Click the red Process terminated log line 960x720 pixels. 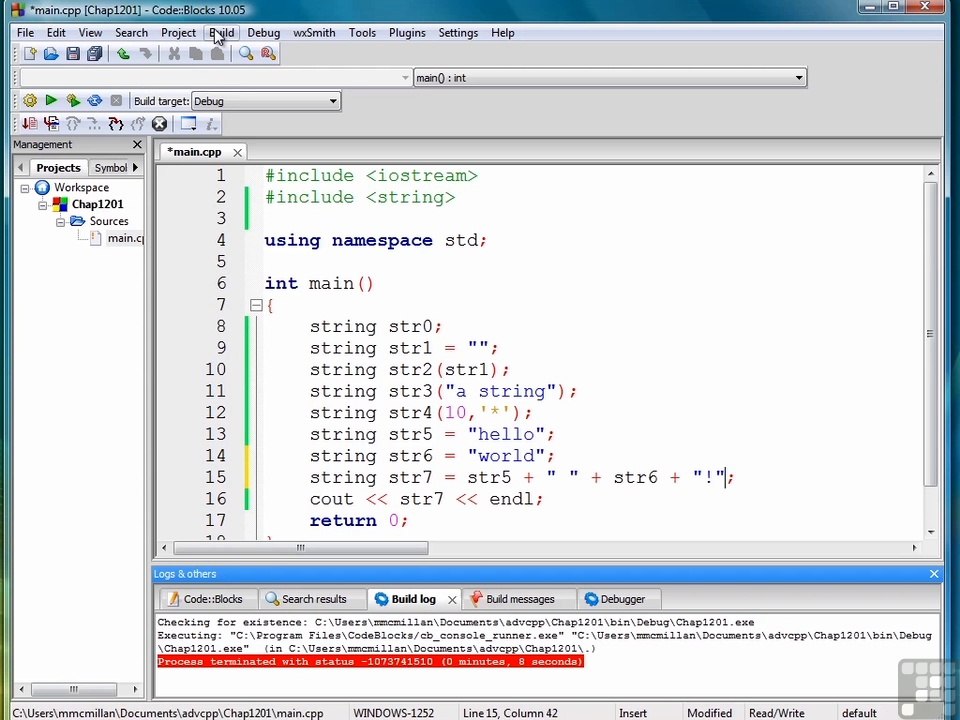tap(370, 662)
